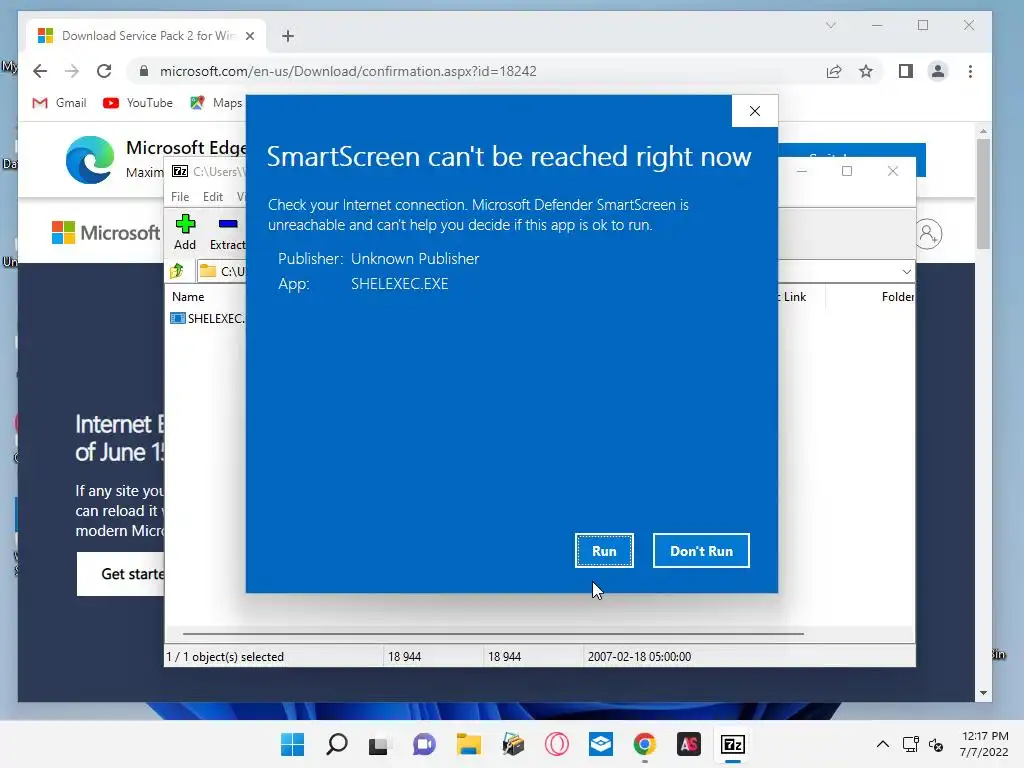Share this page icon in Chrome
Image resolution: width=1024 pixels, height=768 pixels.
tap(834, 71)
